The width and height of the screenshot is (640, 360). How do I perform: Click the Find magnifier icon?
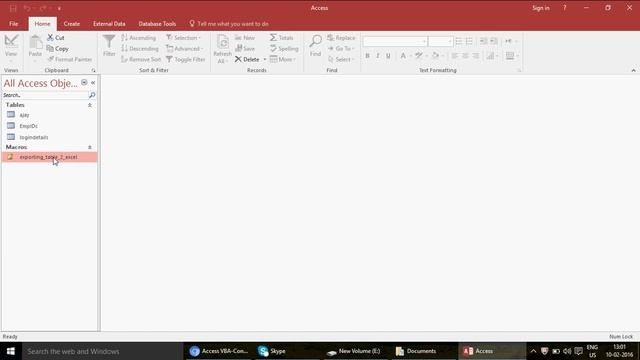(316, 41)
